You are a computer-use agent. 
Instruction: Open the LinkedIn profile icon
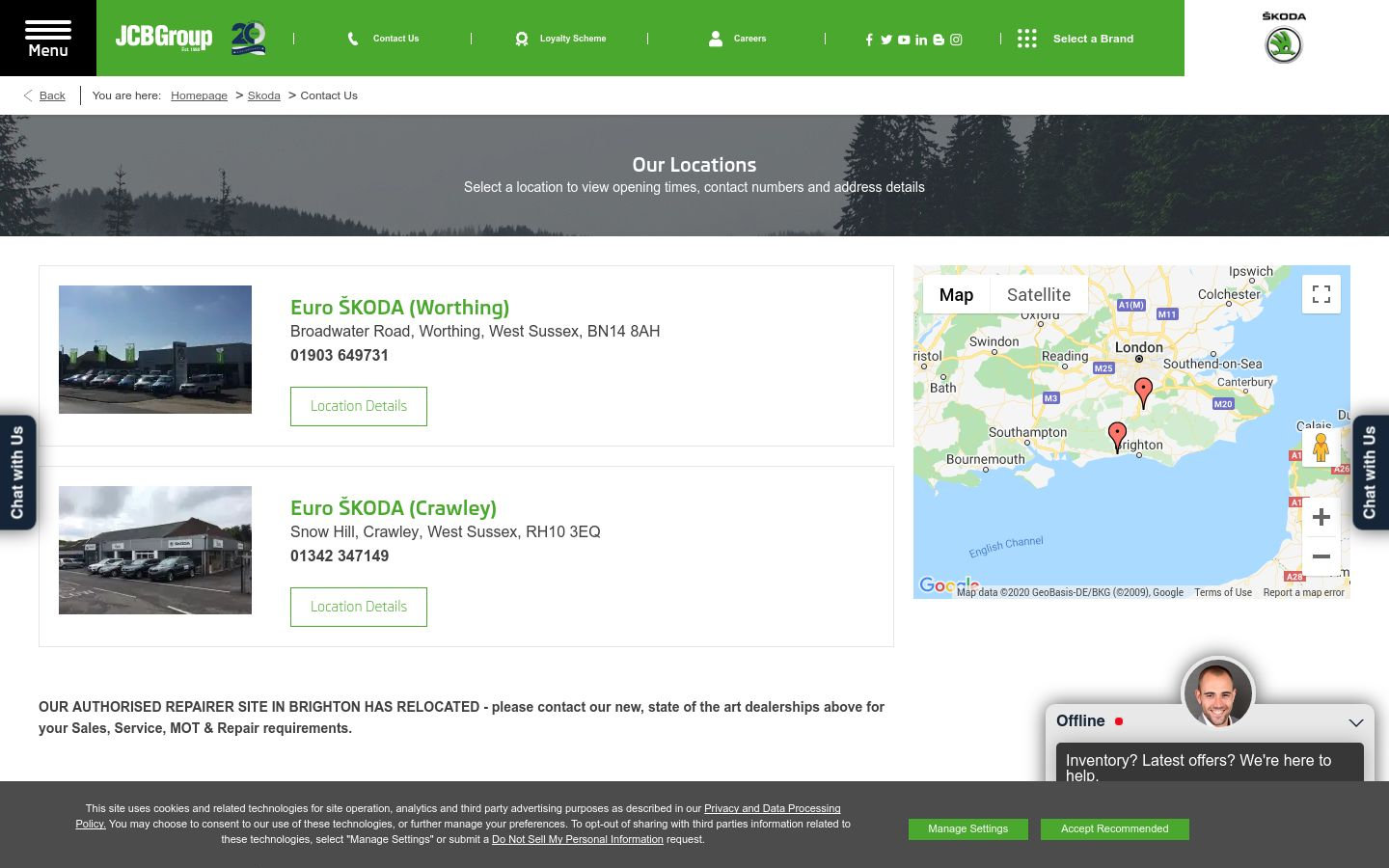(x=921, y=40)
